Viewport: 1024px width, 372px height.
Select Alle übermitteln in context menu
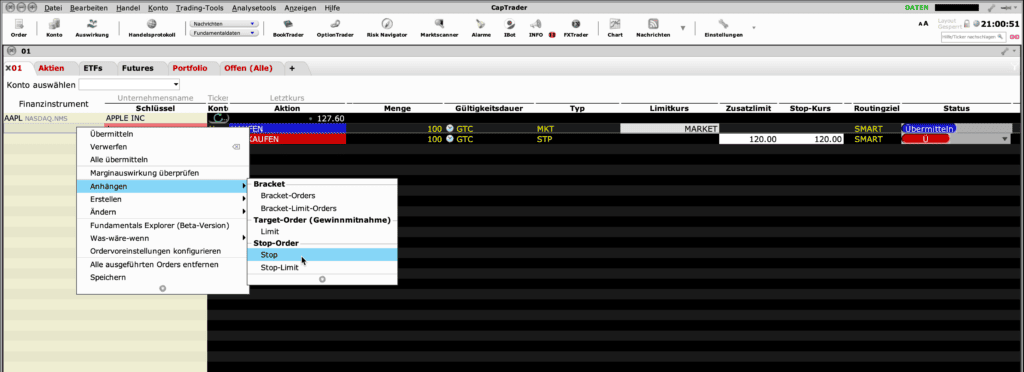pyautogui.click(x=163, y=160)
